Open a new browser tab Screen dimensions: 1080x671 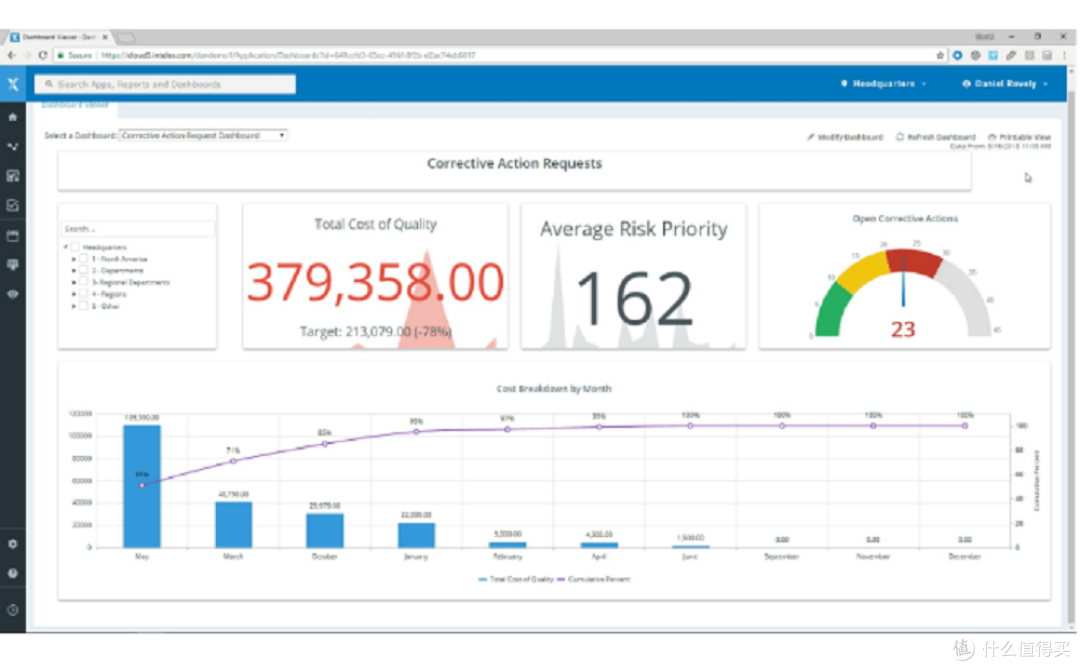click(126, 37)
